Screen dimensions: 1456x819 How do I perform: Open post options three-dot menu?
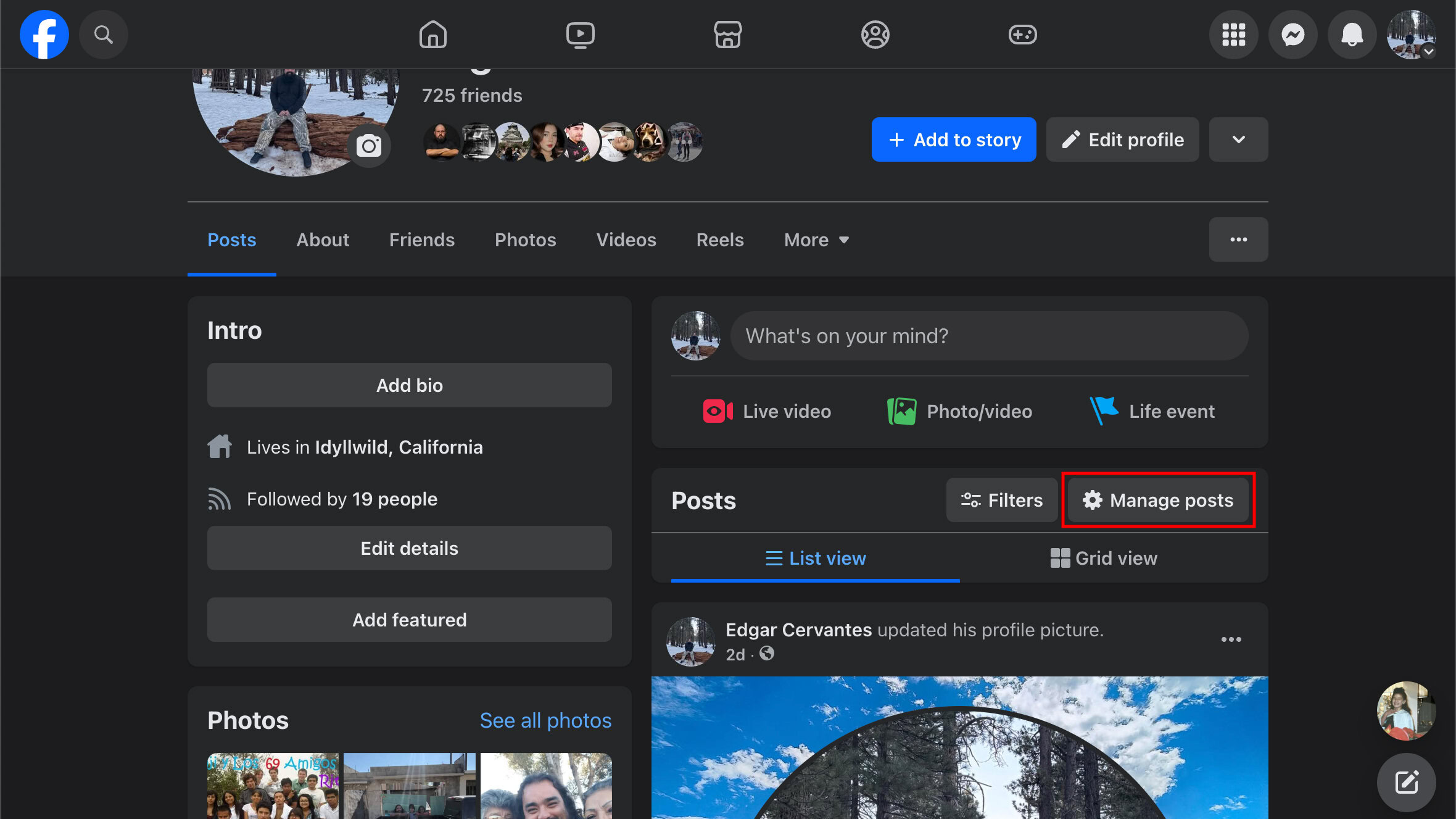pyautogui.click(x=1231, y=639)
